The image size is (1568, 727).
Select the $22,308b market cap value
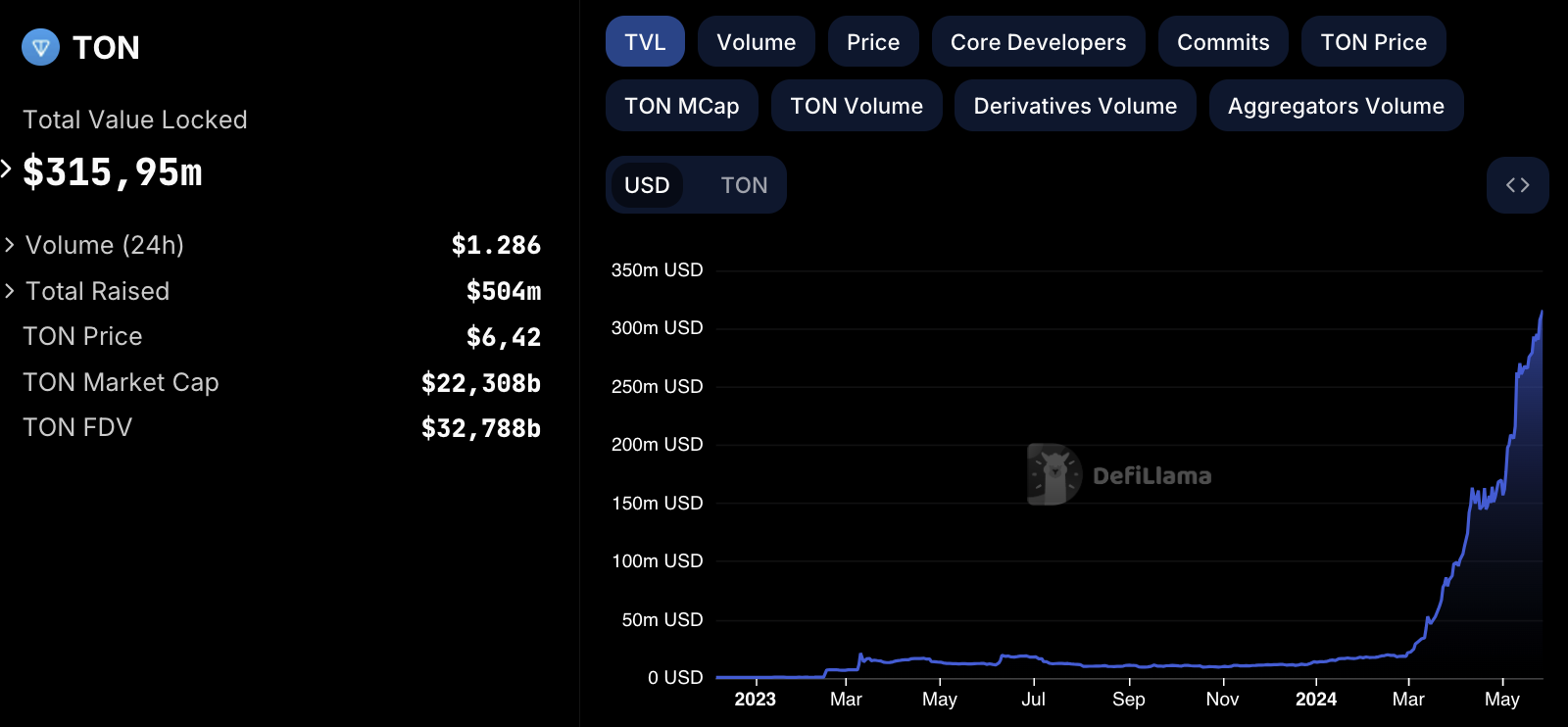pyautogui.click(x=481, y=383)
